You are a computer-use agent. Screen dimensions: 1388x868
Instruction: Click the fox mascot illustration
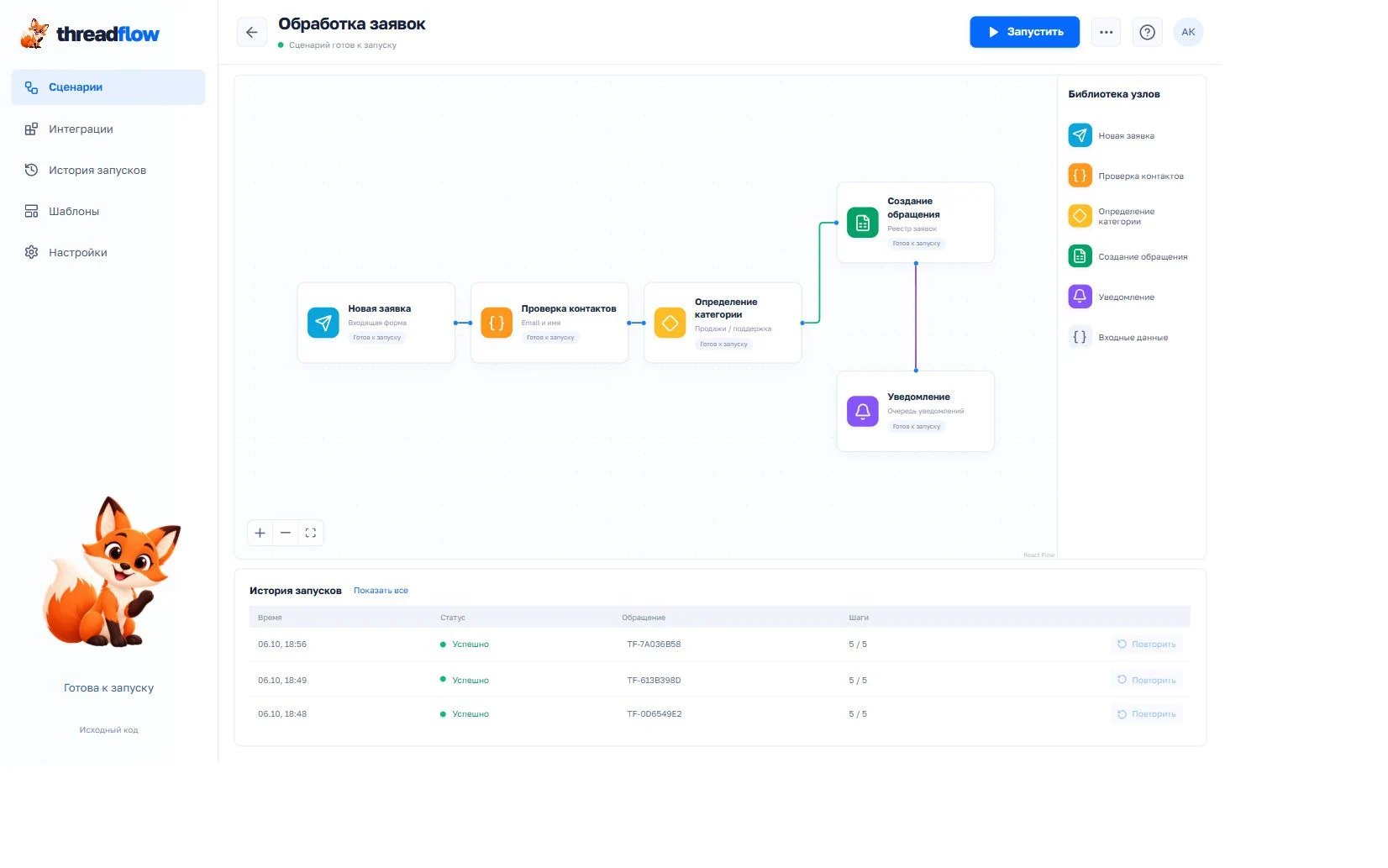(x=112, y=572)
